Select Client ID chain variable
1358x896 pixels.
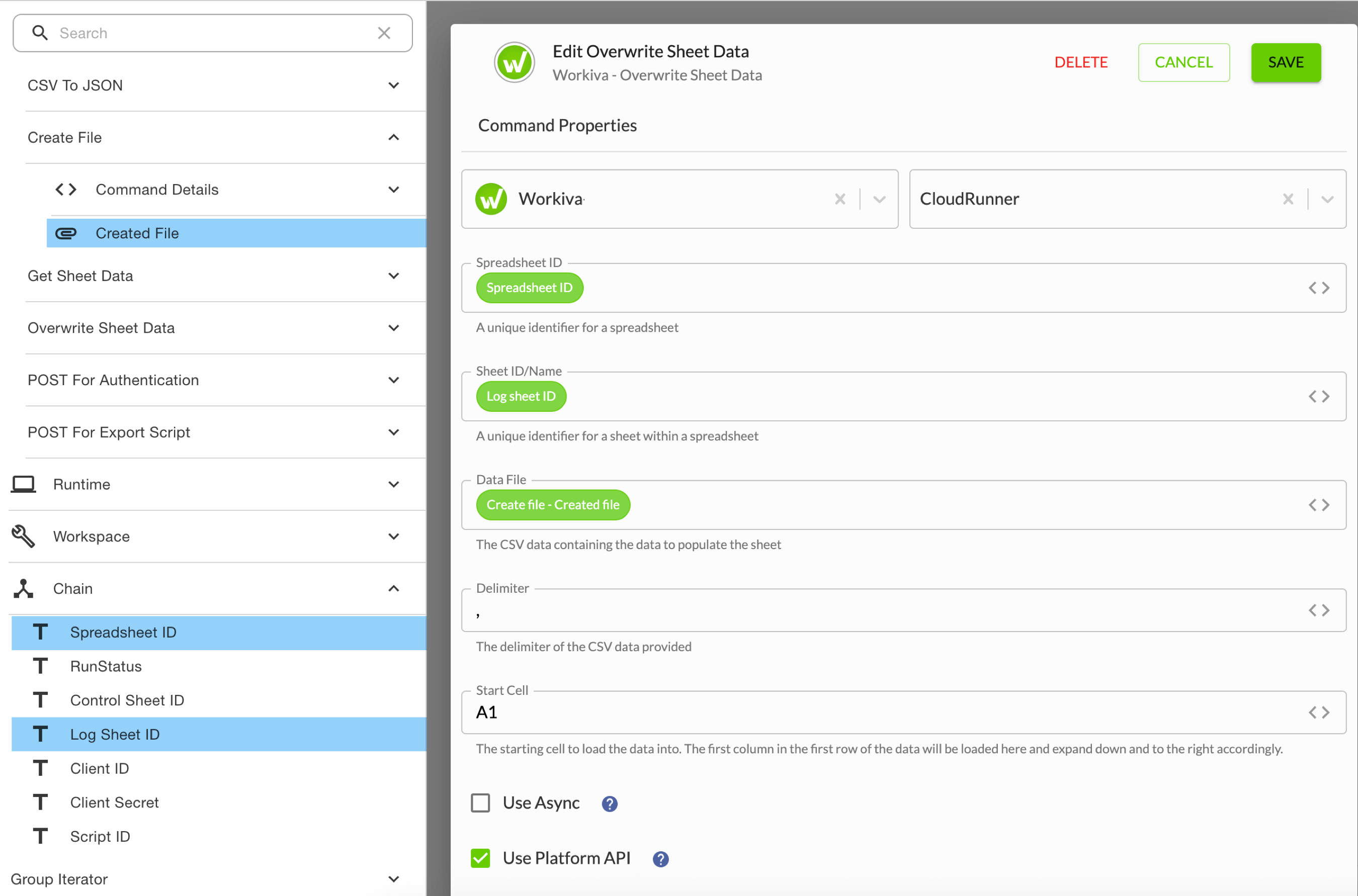(218, 768)
